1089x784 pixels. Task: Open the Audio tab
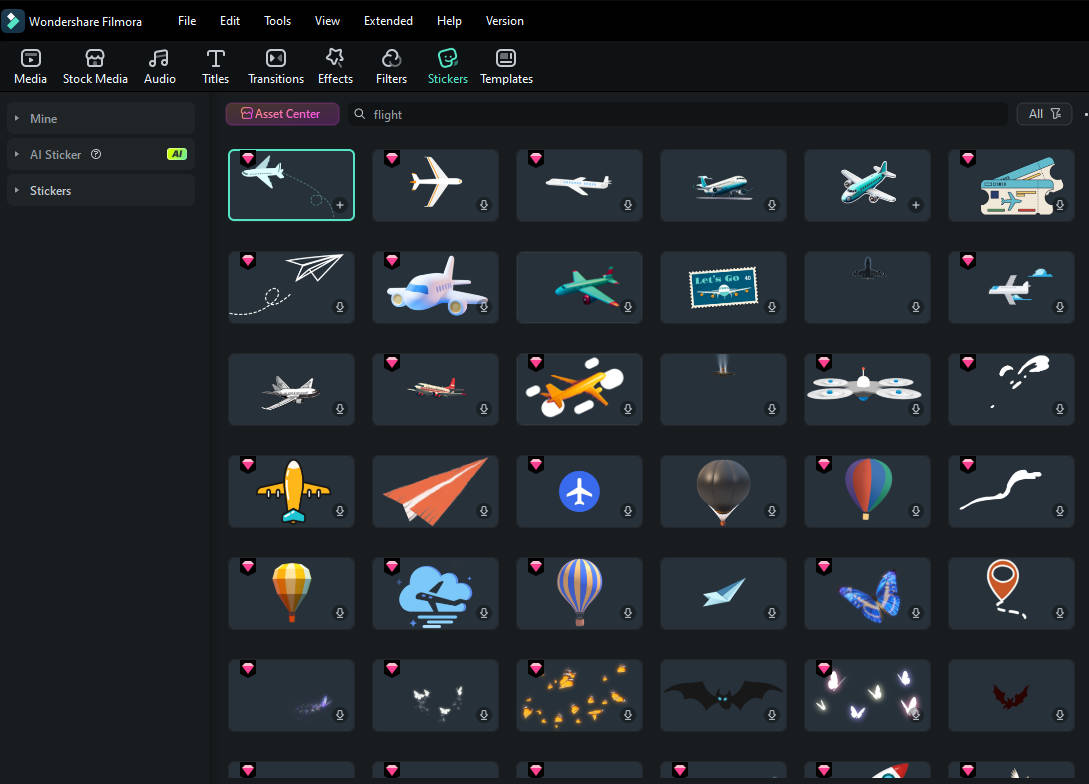point(160,67)
